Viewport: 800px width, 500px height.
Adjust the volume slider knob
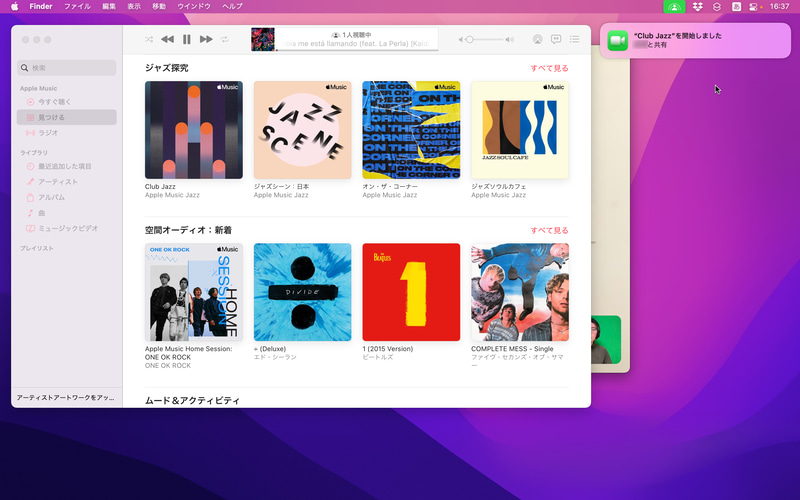[469, 39]
